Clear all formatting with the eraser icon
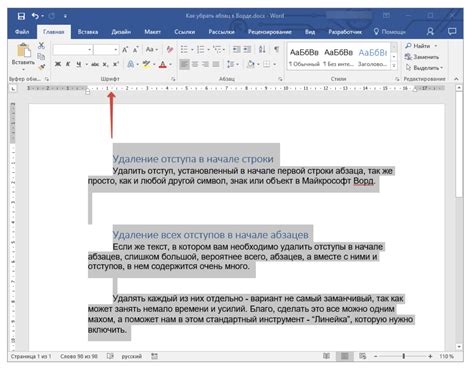This screenshot has height=370, width=474. [170, 50]
